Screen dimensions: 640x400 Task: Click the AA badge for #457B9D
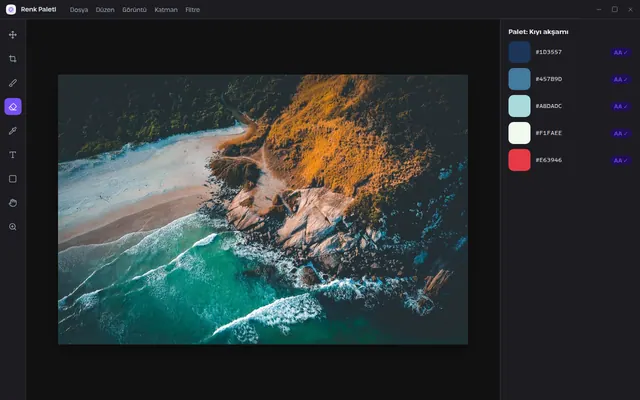(x=621, y=79)
